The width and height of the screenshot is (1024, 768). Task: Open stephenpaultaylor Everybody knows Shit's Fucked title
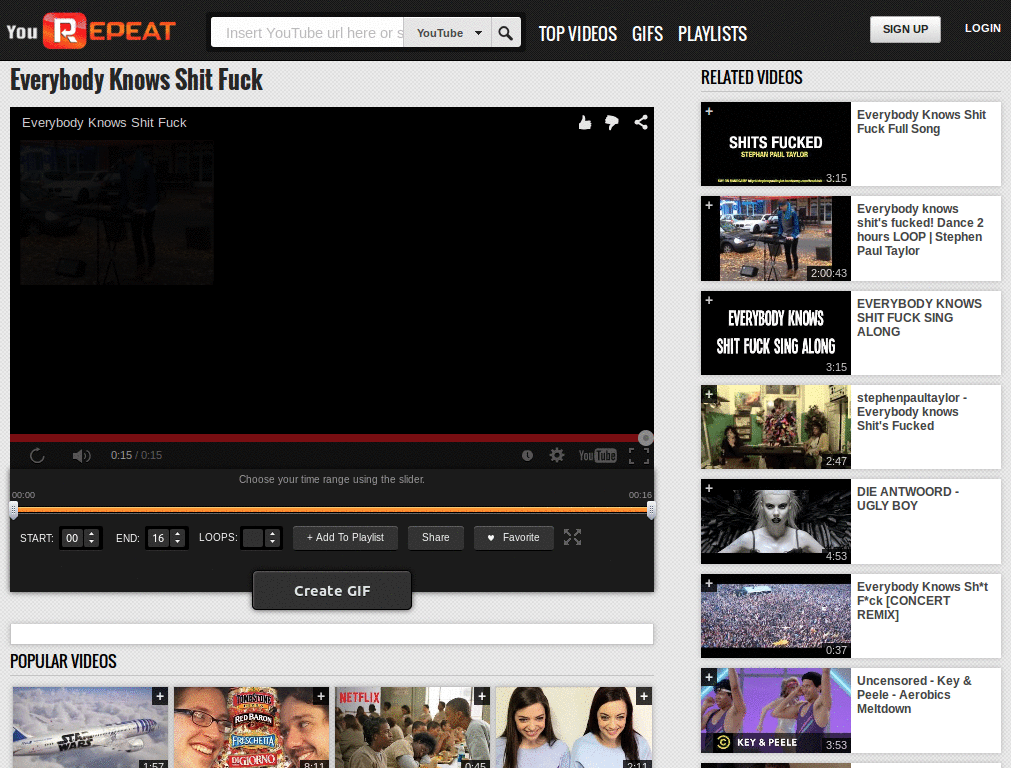coord(912,411)
